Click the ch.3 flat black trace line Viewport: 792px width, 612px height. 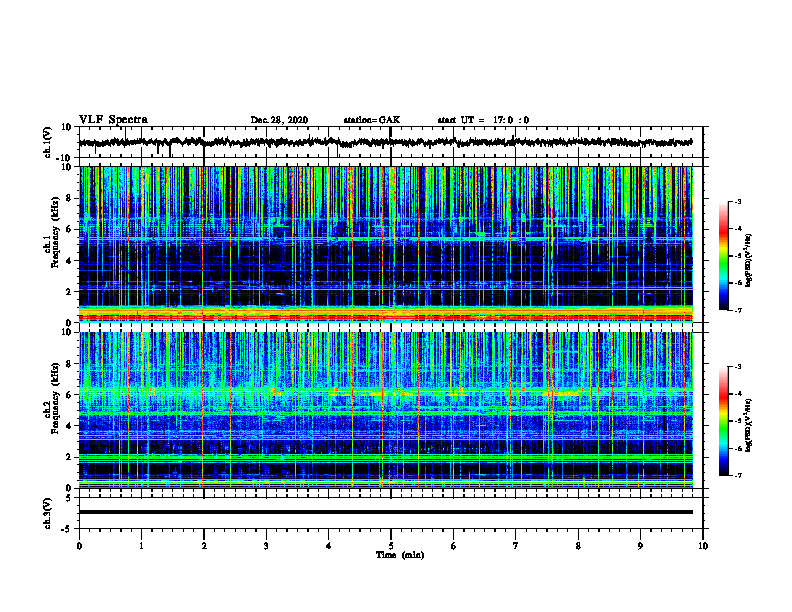pyautogui.click(x=386, y=512)
